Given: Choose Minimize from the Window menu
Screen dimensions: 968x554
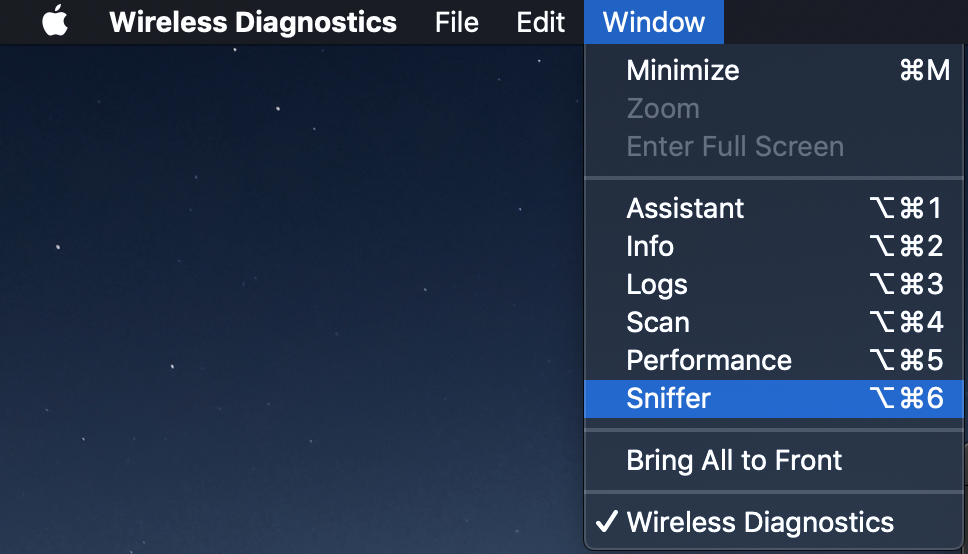Looking at the screenshot, I should [x=683, y=71].
